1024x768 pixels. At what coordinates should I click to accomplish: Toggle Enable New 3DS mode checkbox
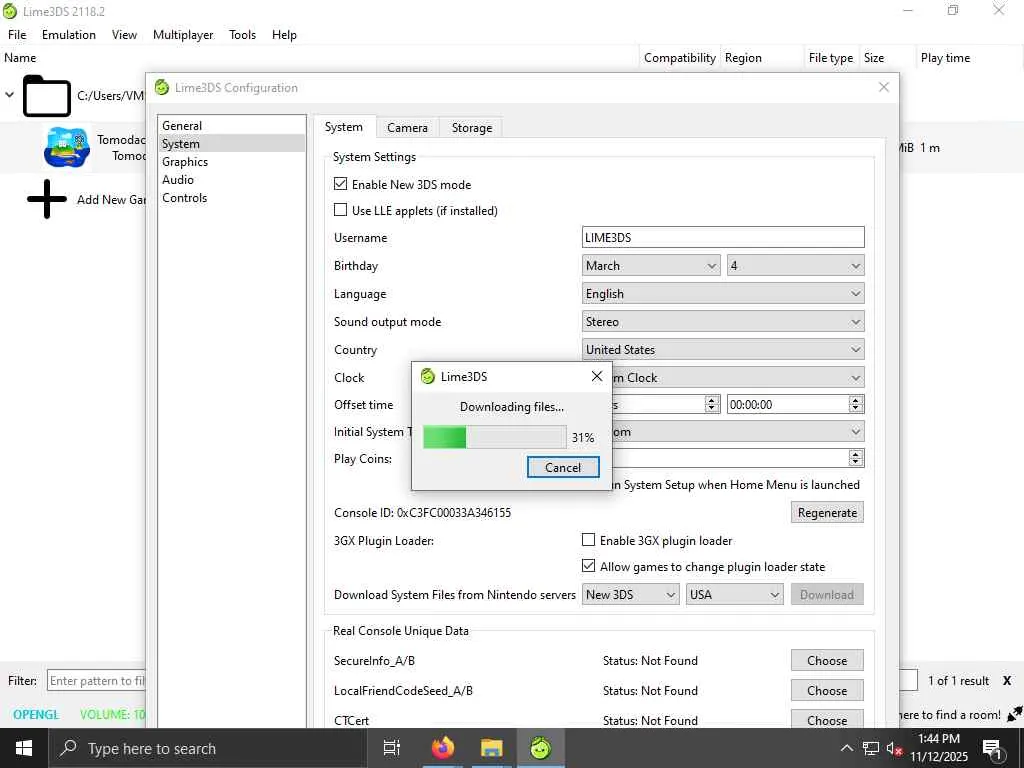pyautogui.click(x=340, y=184)
